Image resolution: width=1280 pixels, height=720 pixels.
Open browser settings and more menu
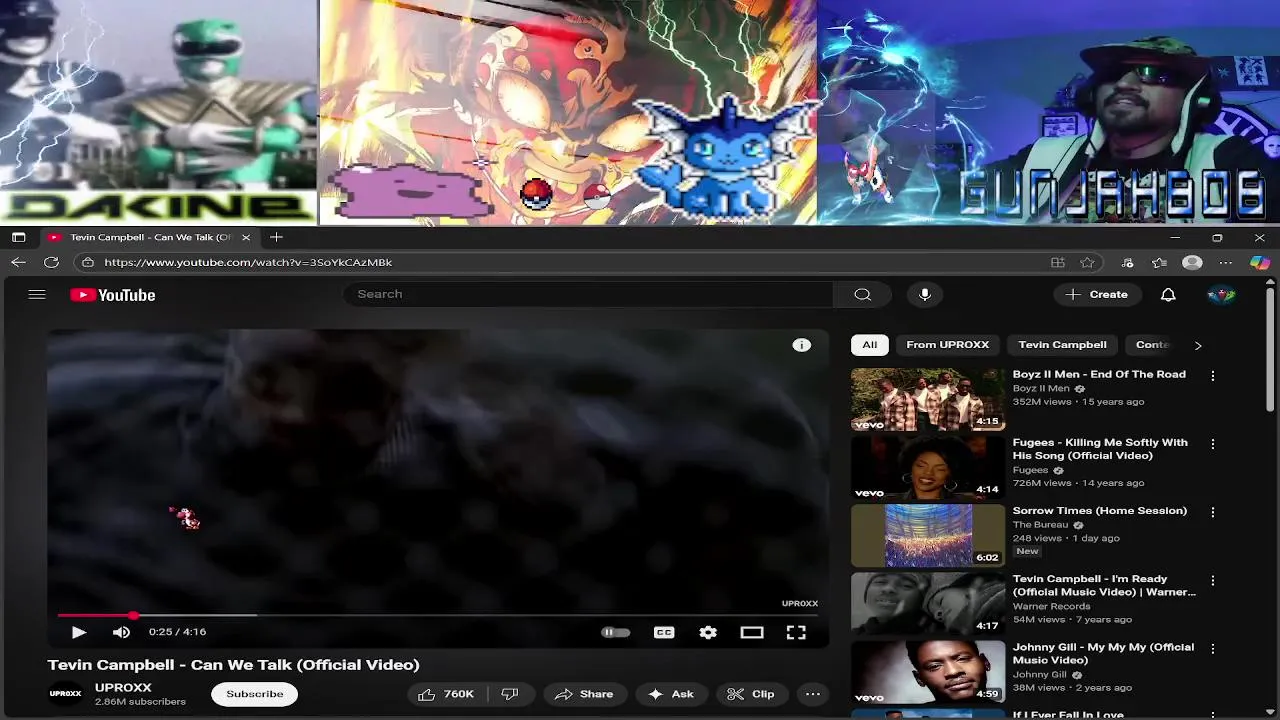[x=1226, y=263]
